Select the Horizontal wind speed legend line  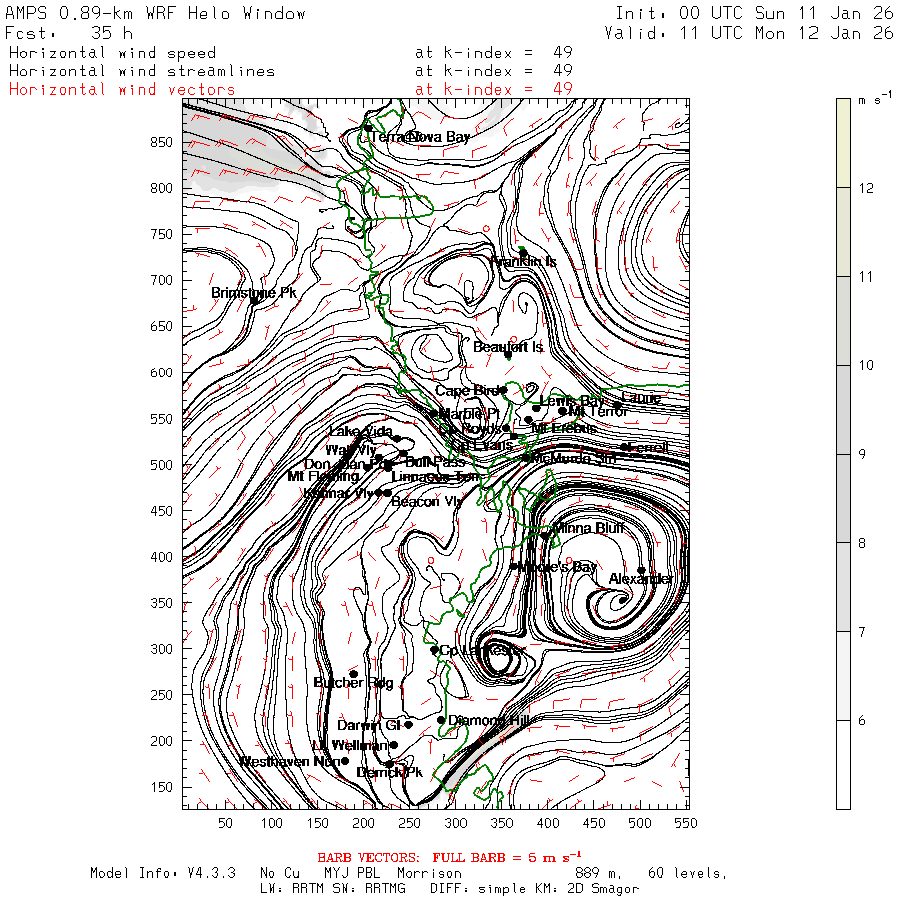(x=112, y=53)
